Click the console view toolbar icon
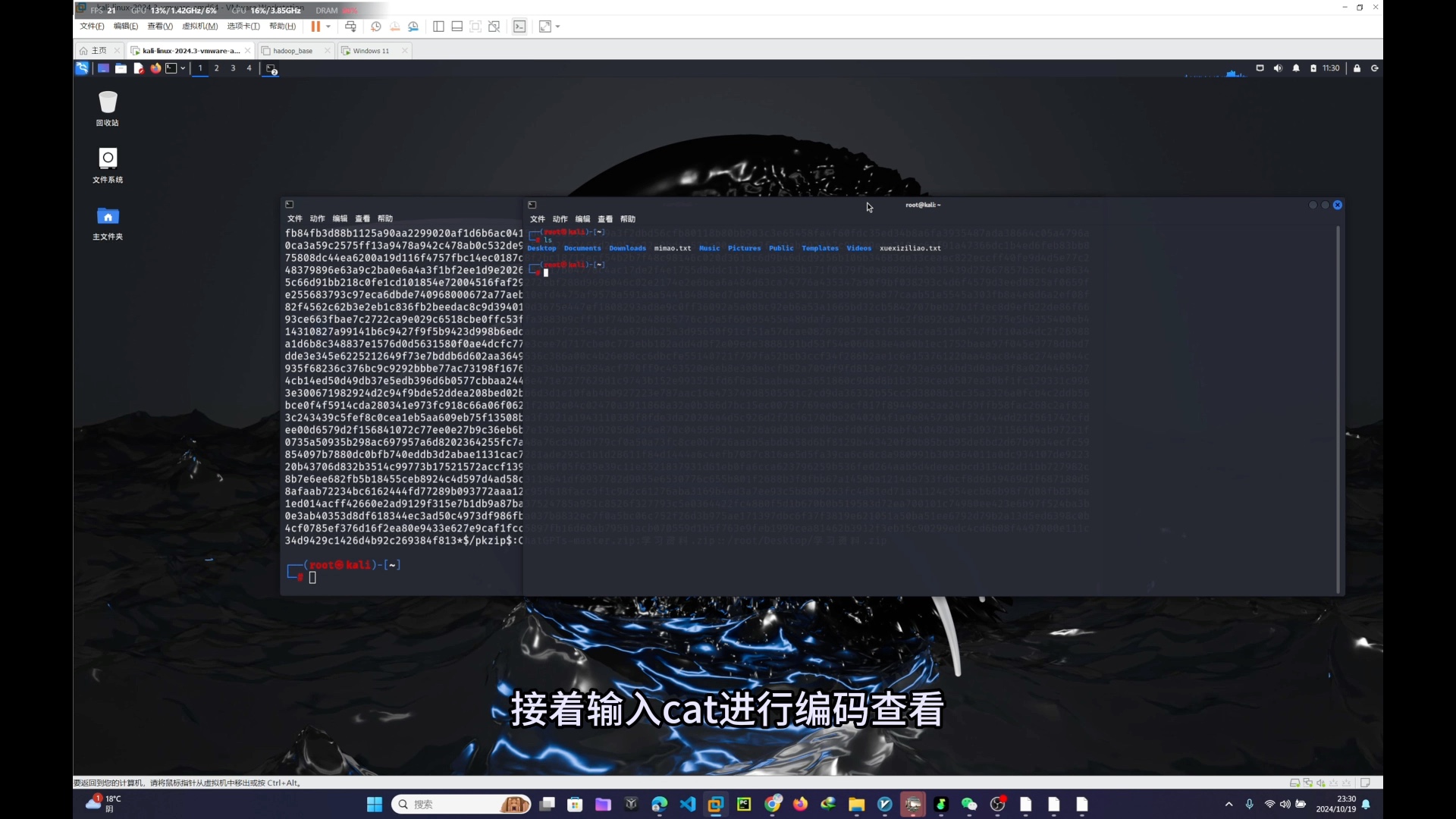 tap(519, 27)
